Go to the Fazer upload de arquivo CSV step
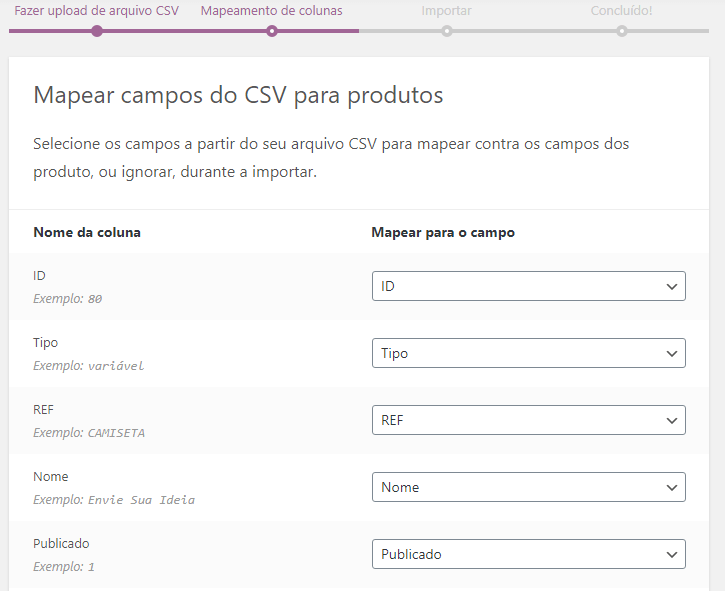 pos(97,11)
